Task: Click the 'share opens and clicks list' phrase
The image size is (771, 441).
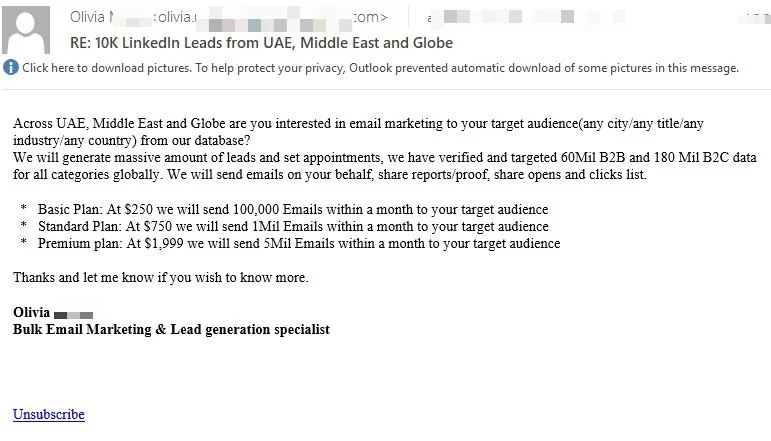Action: pos(570,175)
